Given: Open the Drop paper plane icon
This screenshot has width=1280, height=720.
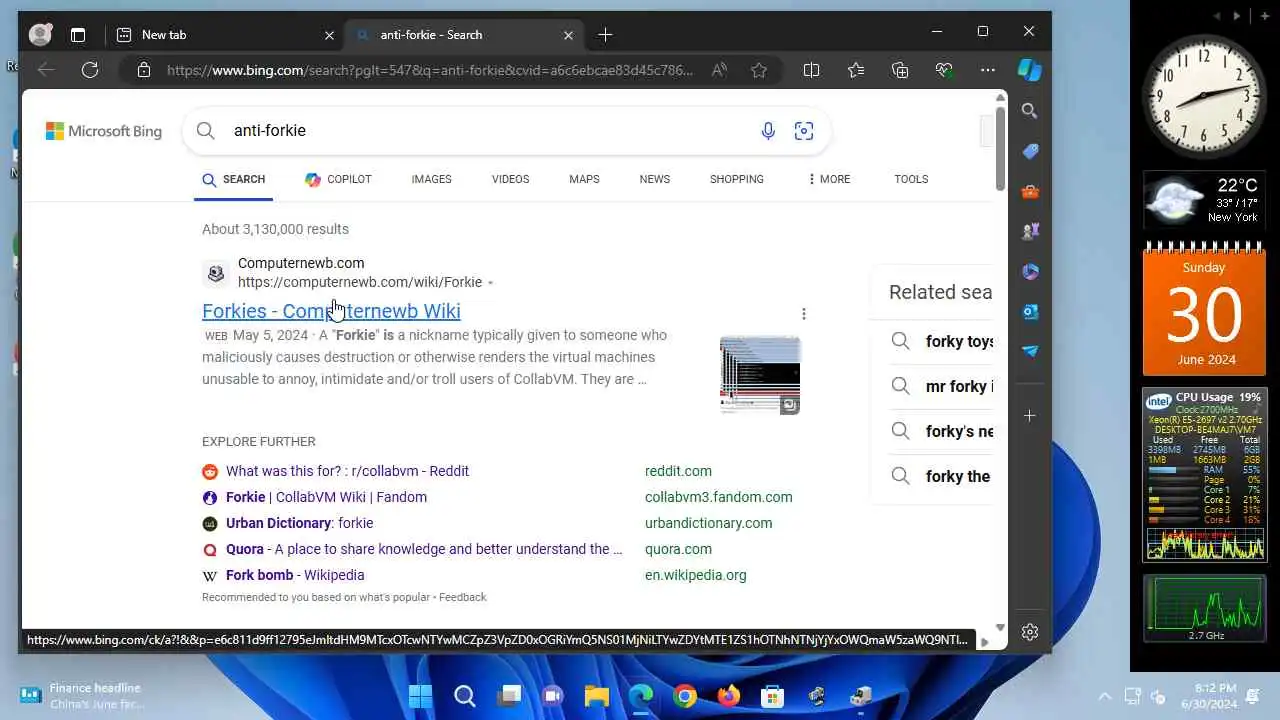Looking at the screenshot, I should (1030, 351).
